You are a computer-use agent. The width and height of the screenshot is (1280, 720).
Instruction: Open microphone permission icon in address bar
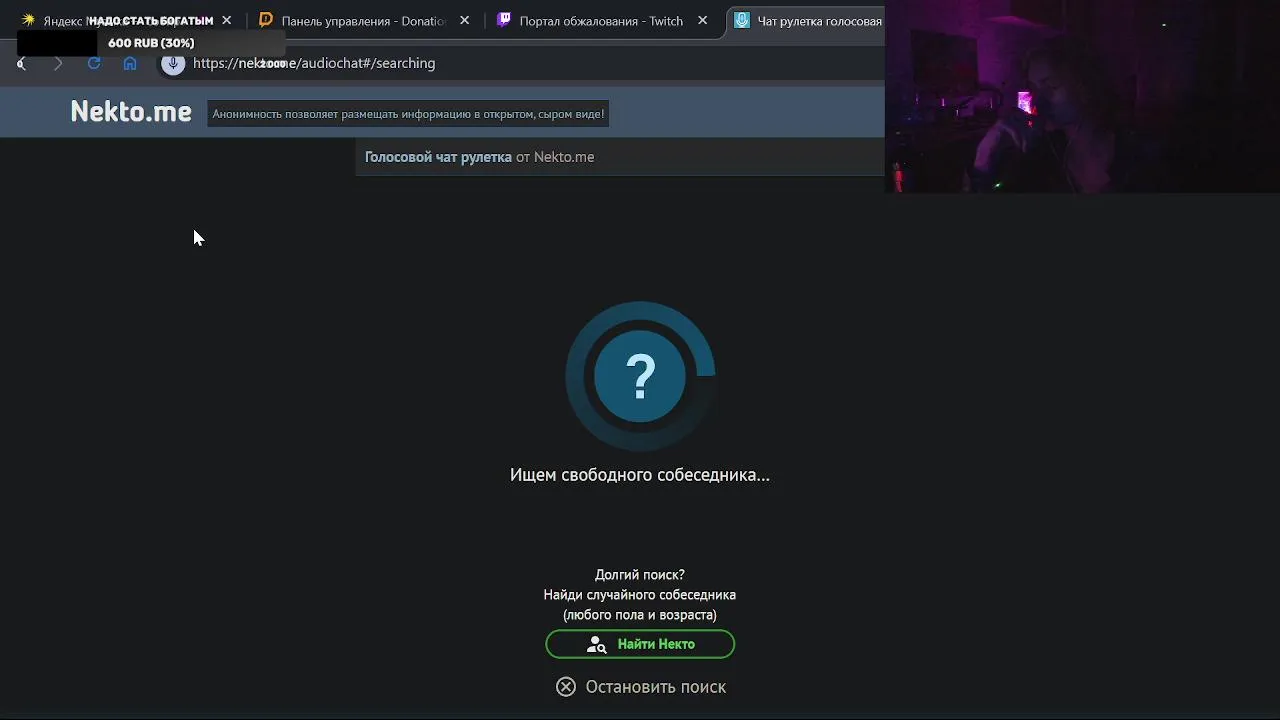[173, 63]
